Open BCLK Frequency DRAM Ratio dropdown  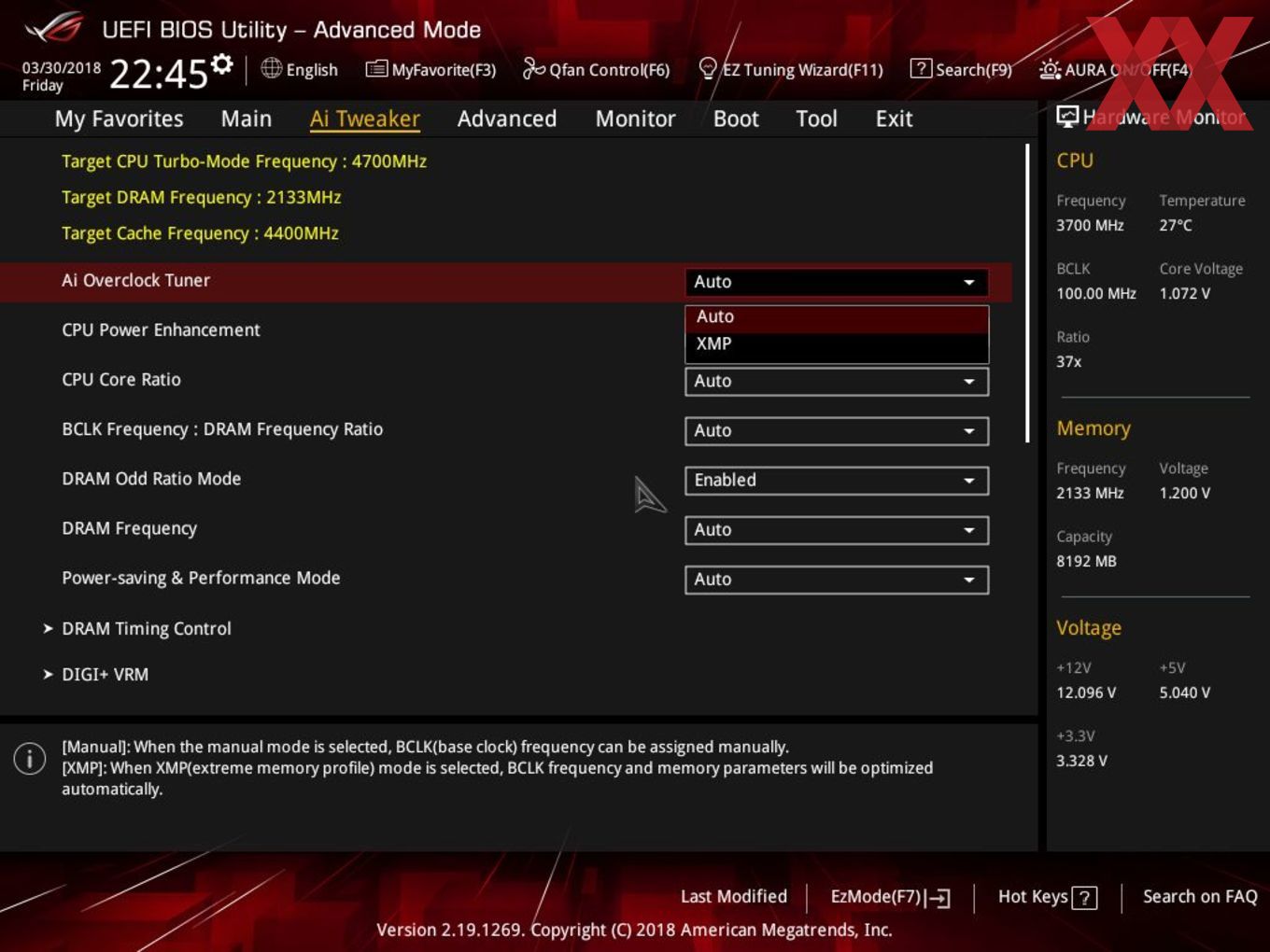click(x=837, y=430)
